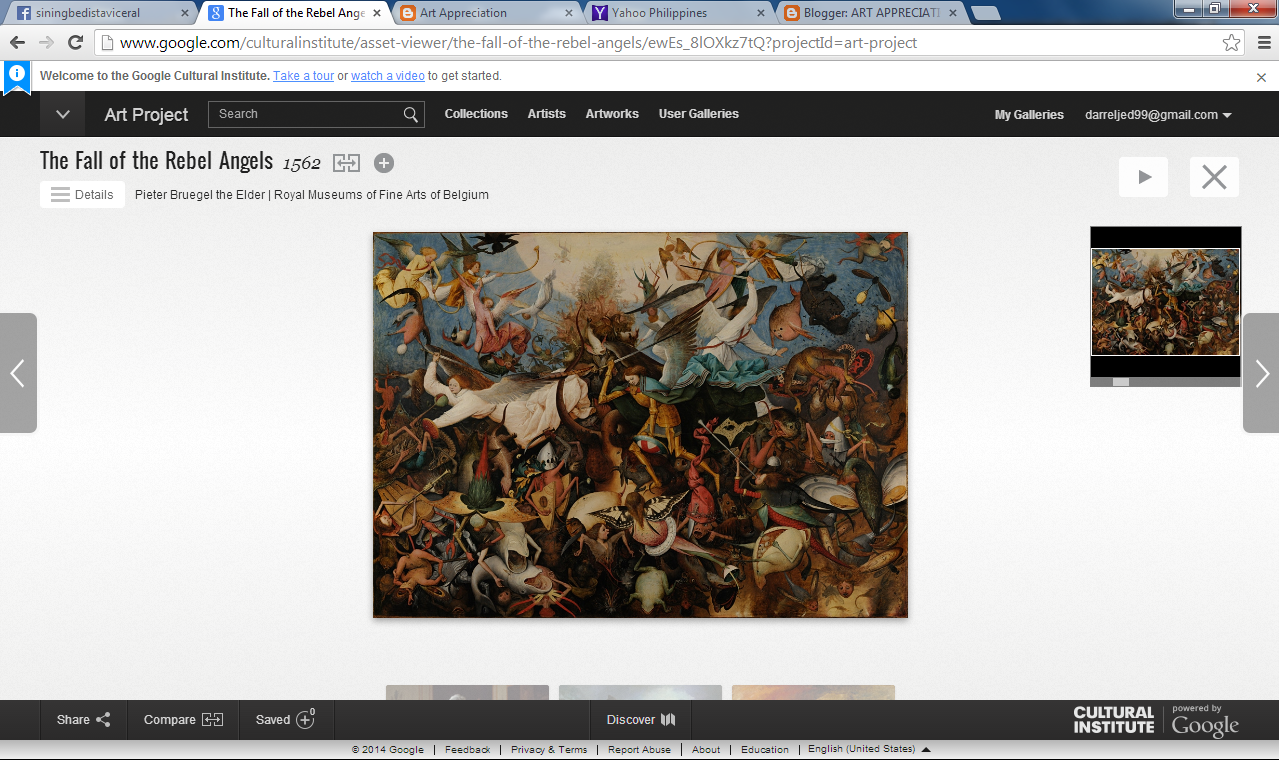The image size is (1279, 760).
Task: Click the powered by Google logo
Action: (1205, 721)
